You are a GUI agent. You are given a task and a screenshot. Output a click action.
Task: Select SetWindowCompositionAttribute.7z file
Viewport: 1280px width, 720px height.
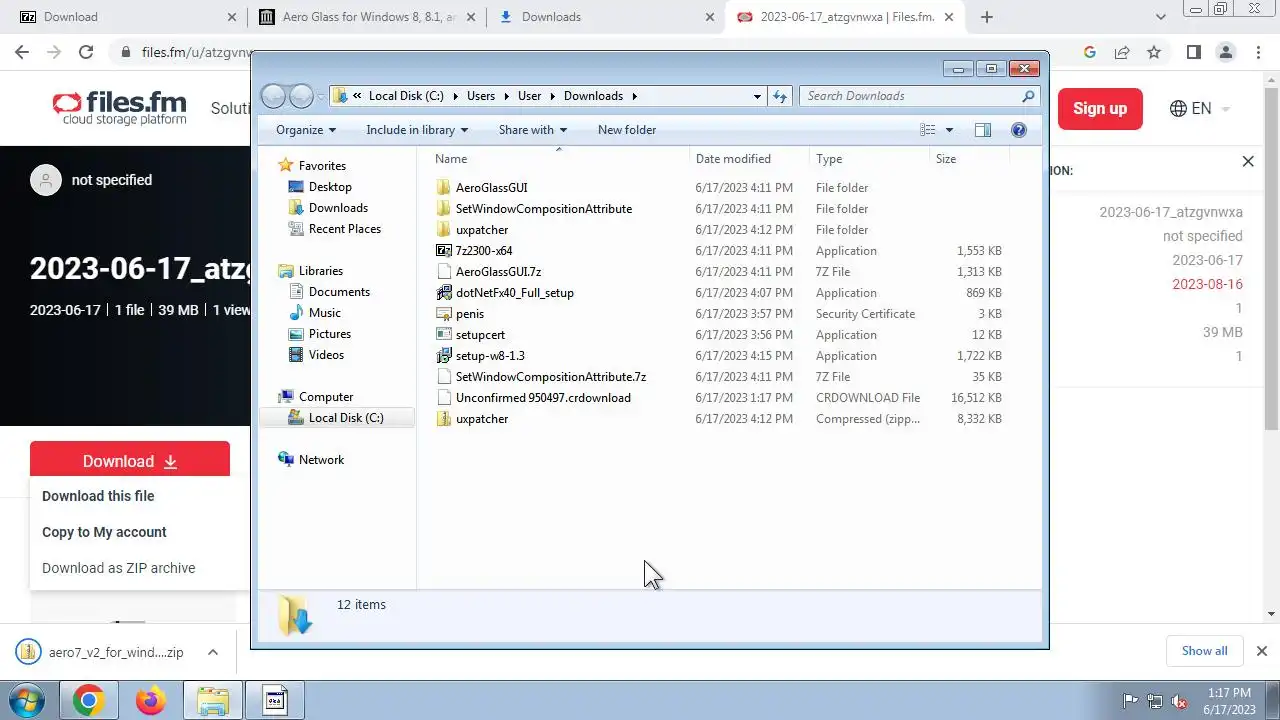tap(551, 377)
